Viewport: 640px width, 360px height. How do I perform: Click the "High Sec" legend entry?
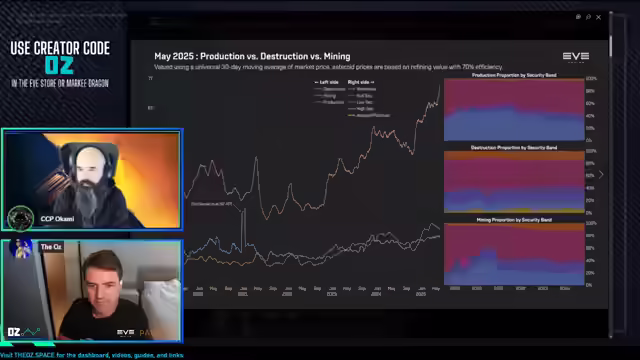tap(361, 109)
